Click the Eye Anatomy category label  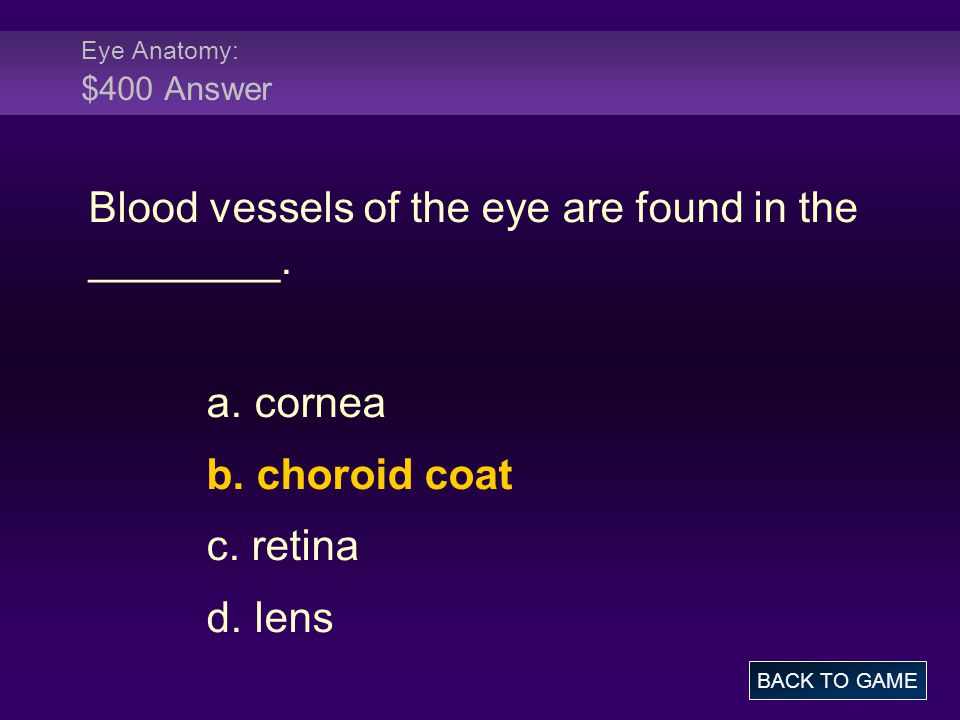tap(159, 51)
